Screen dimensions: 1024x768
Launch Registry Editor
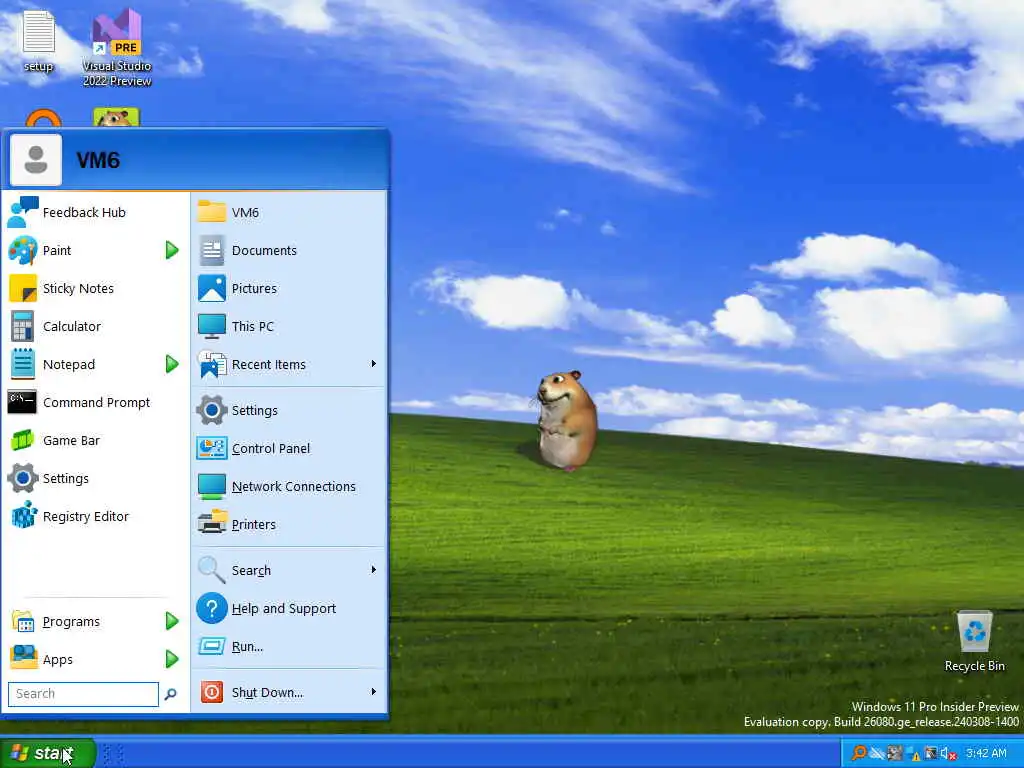point(96,516)
